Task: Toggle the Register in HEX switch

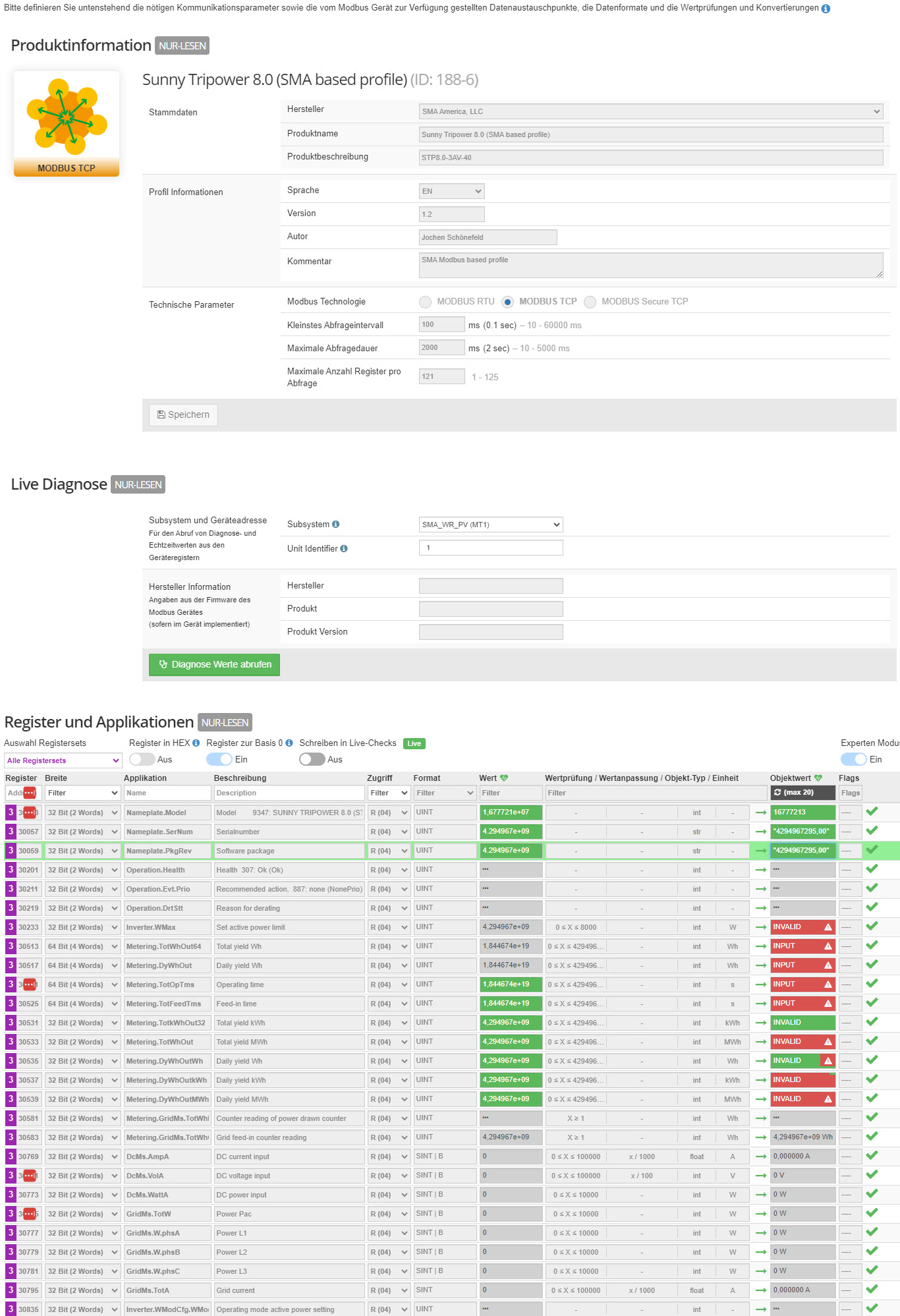Action: (142, 759)
